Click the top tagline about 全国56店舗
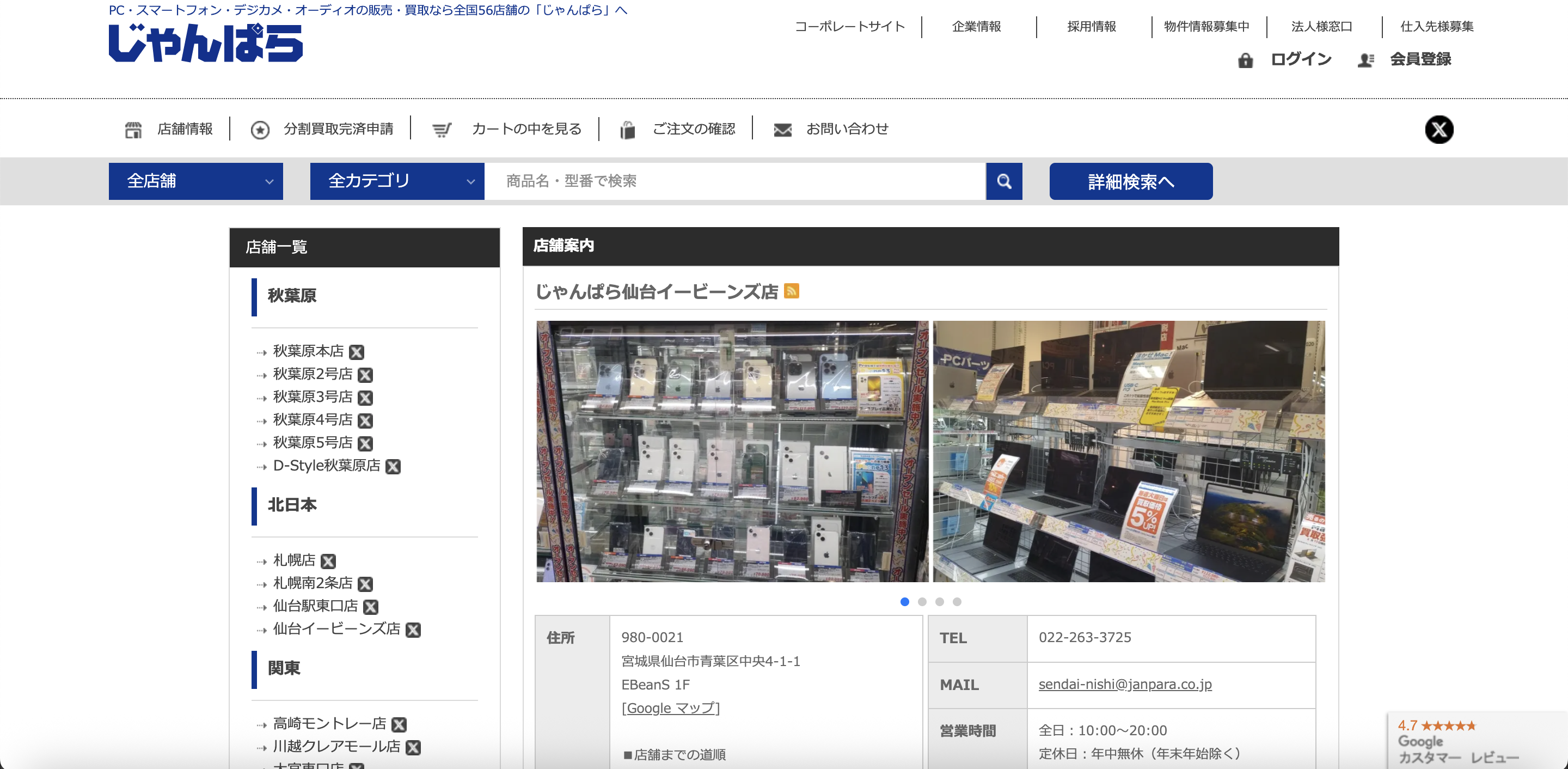1568x769 pixels. tap(367, 10)
